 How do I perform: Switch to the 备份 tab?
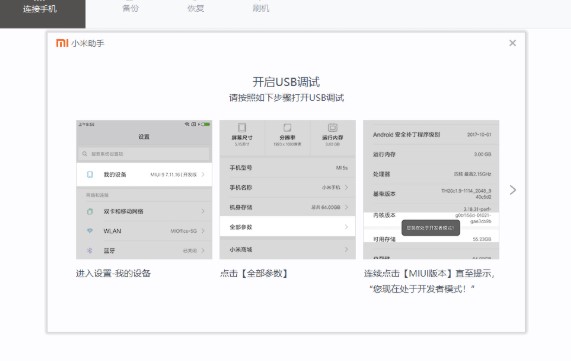(x=130, y=8)
